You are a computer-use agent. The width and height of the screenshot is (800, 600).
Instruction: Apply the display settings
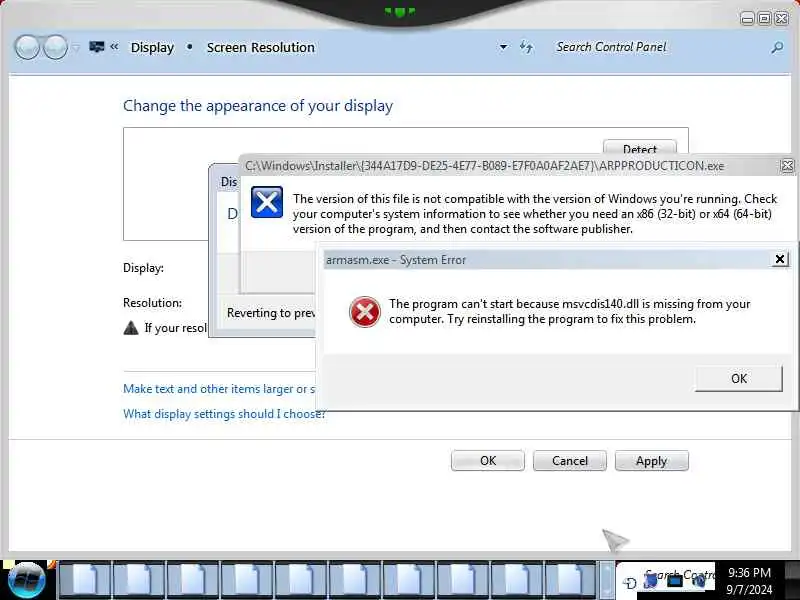point(652,461)
